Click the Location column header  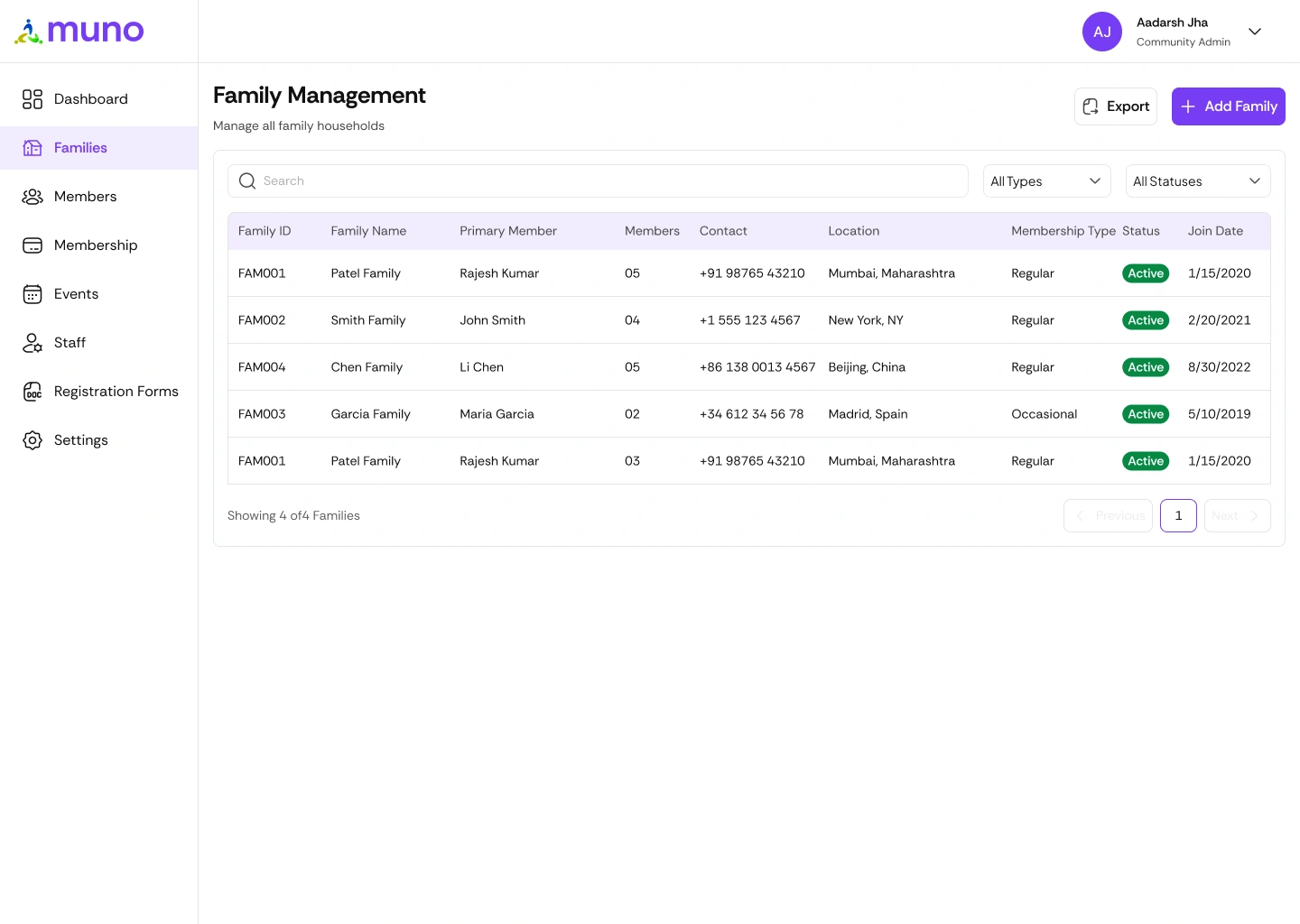(x=854, y=231)
